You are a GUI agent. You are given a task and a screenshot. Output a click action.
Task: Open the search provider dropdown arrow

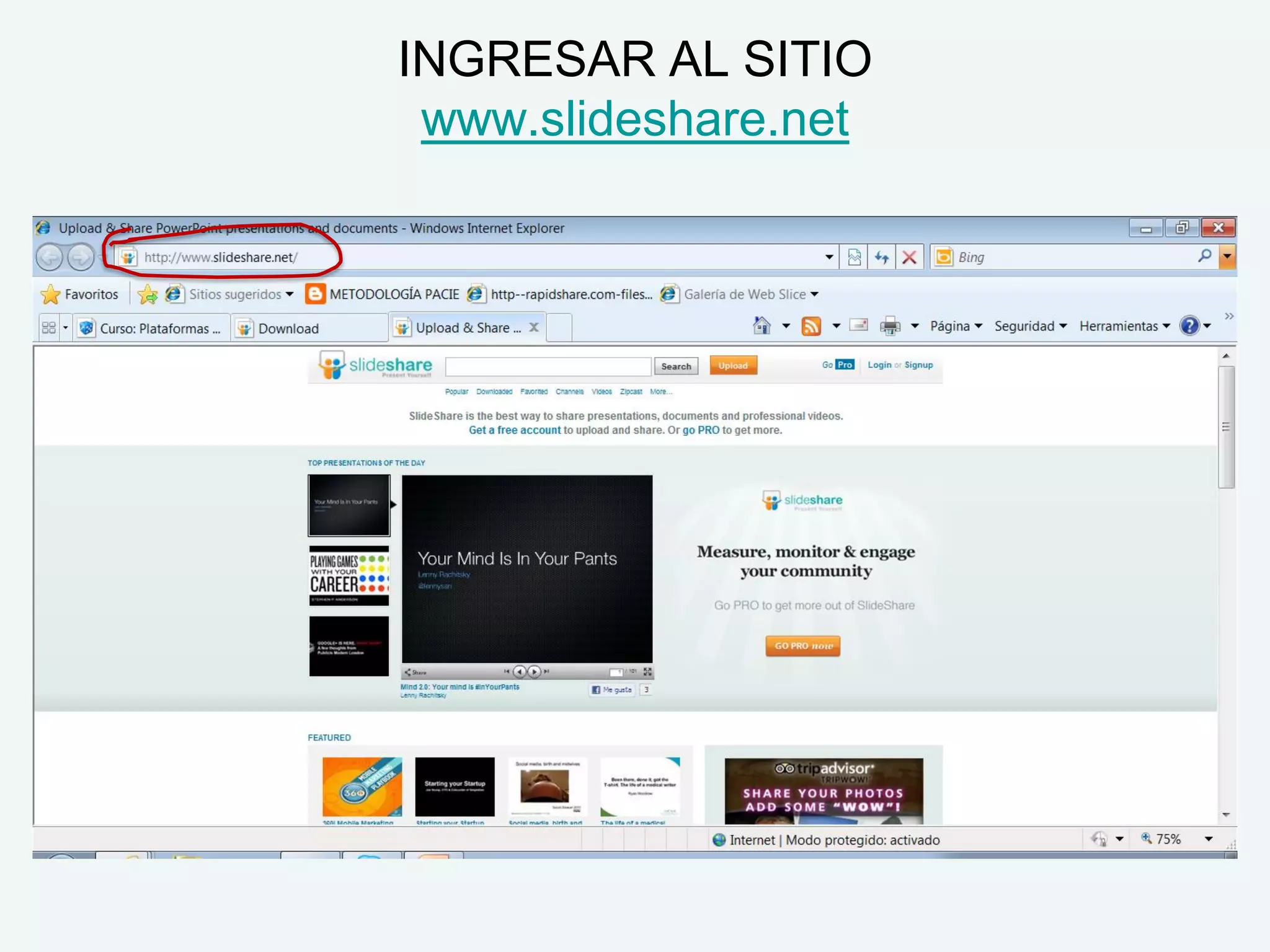[x=1227, y=257]
